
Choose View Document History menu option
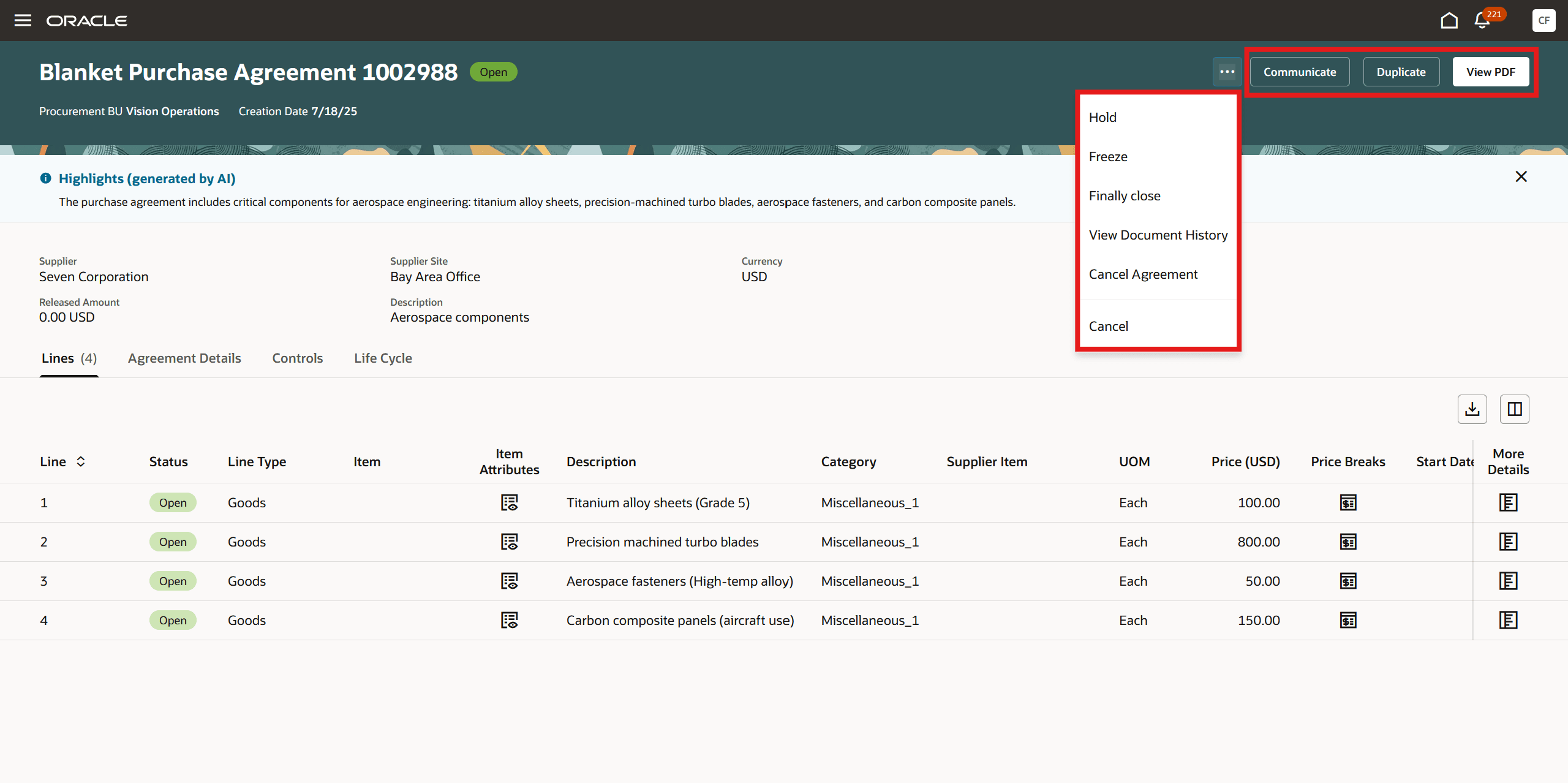click(1158, 235)
